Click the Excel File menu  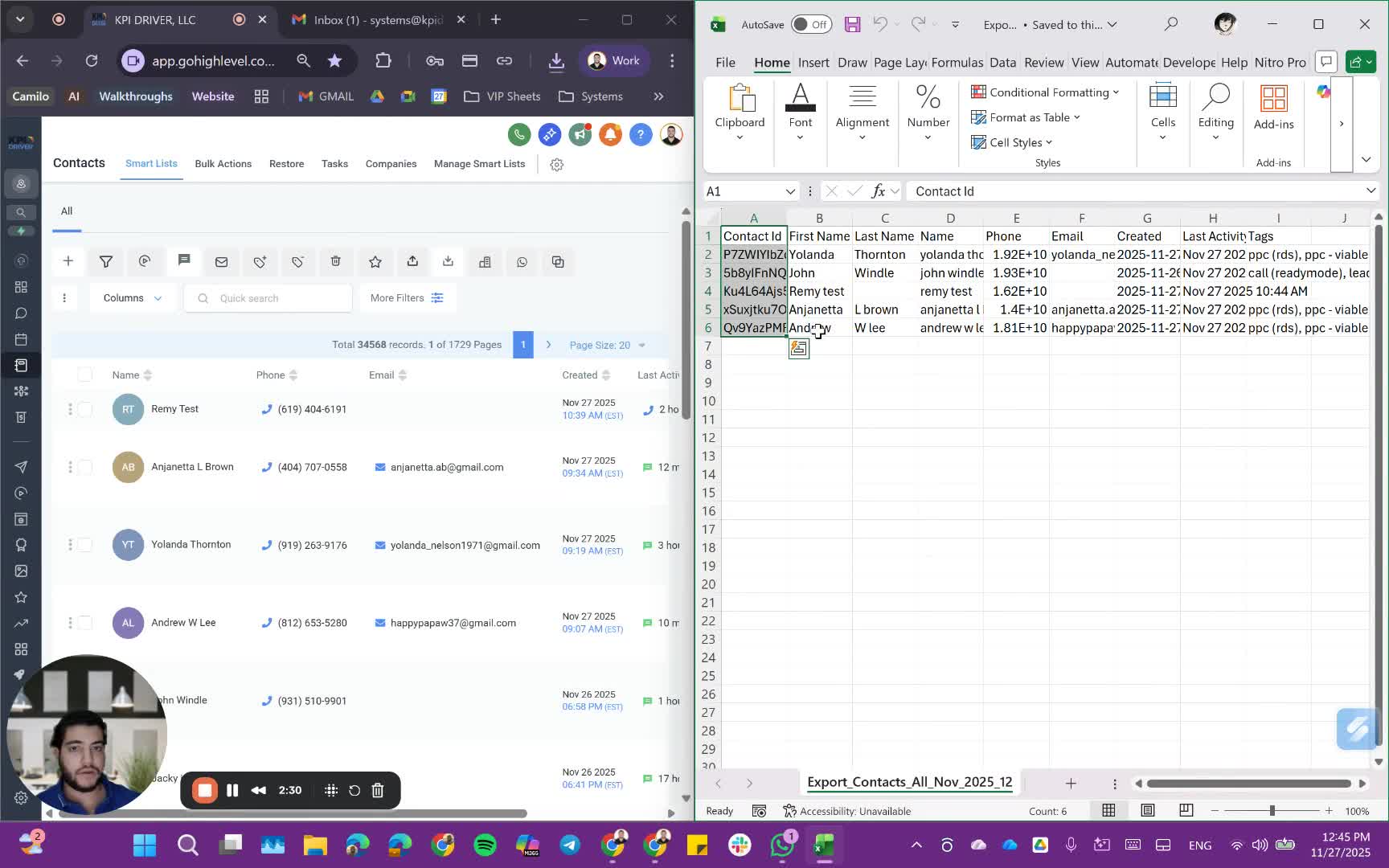(x=725, y=62)
